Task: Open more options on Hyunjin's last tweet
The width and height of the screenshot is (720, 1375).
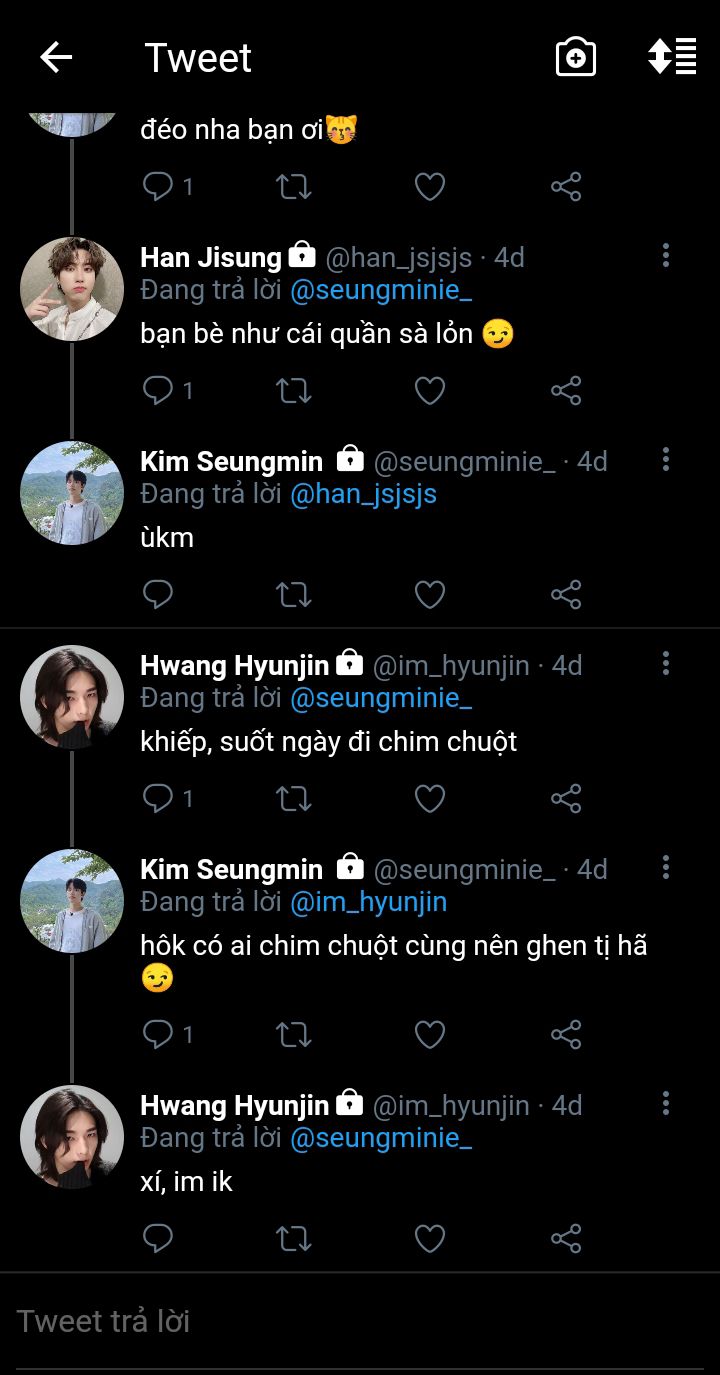Action: pyautogui.click(x=666, y=1104)
